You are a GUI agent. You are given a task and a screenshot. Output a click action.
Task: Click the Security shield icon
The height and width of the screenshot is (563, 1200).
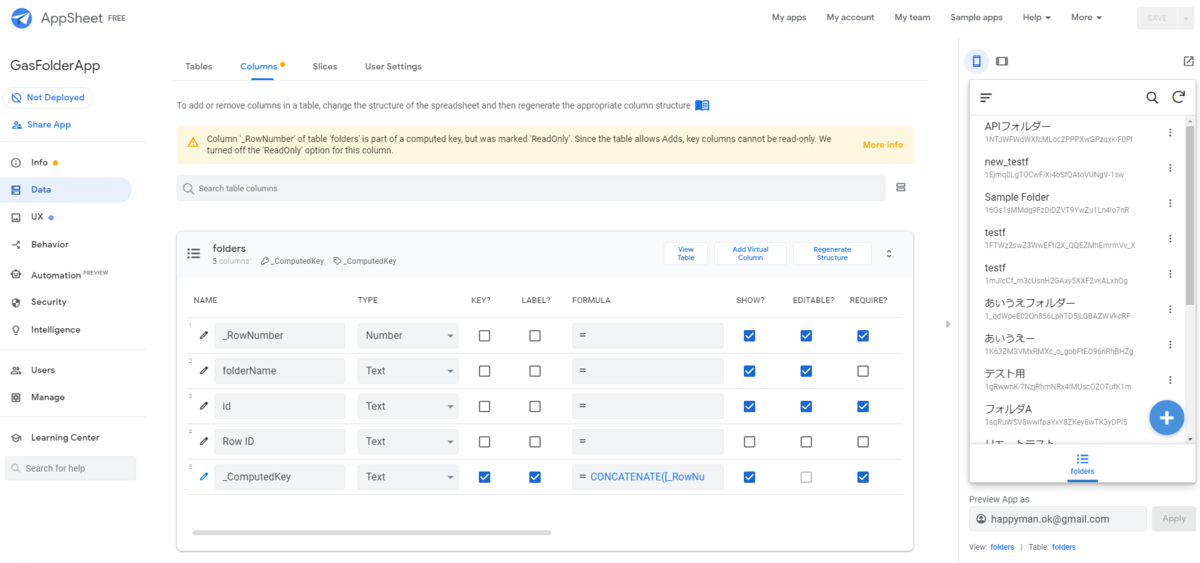pos(16,302)
